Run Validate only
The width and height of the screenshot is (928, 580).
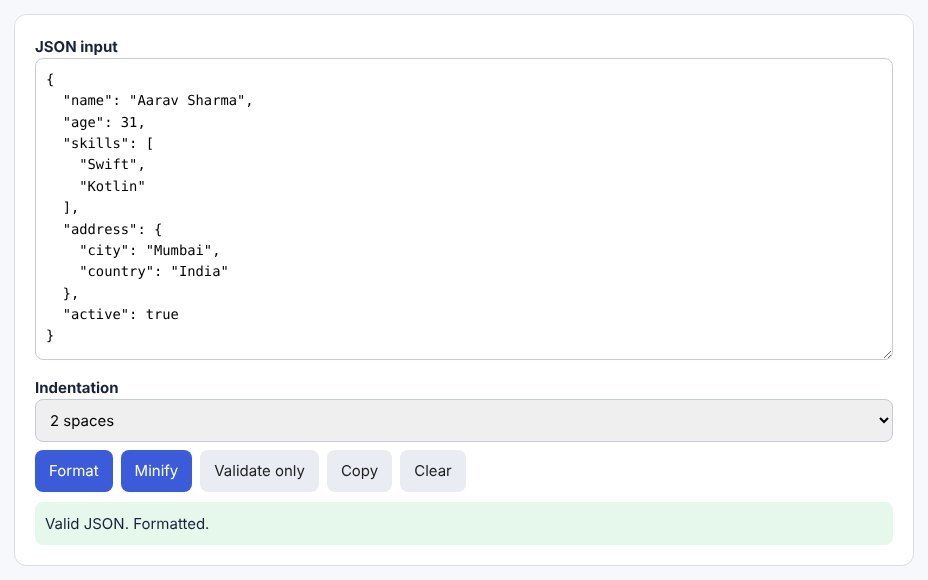[x=259, y=471]
